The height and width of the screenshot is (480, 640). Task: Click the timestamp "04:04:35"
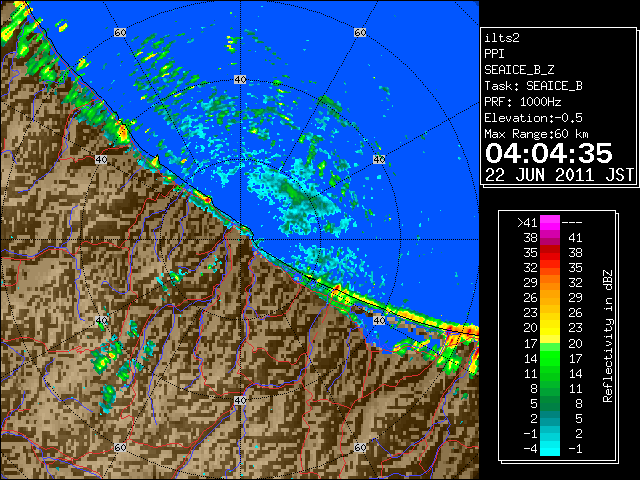(549, 153)
